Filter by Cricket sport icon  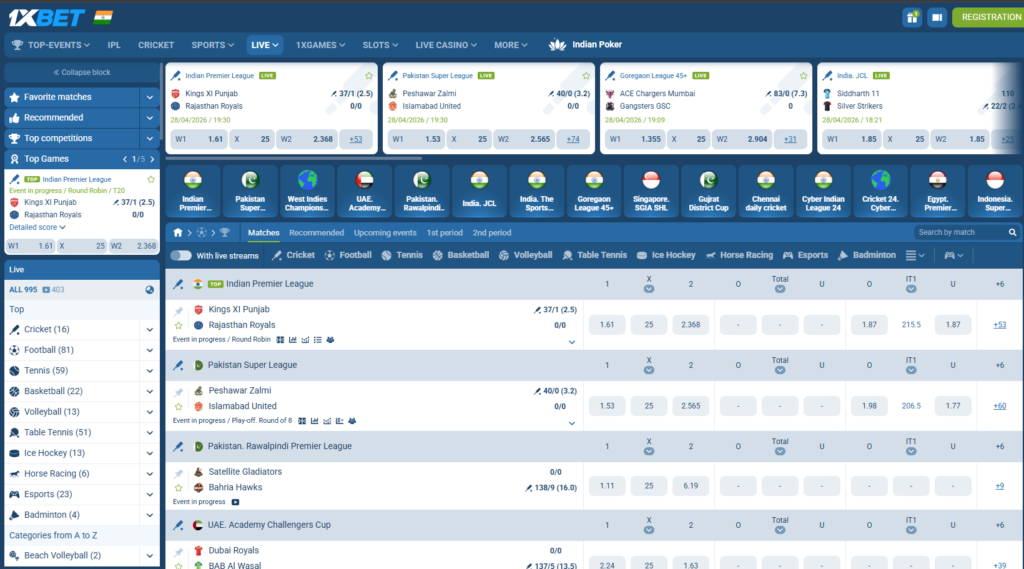coord(277,255)
